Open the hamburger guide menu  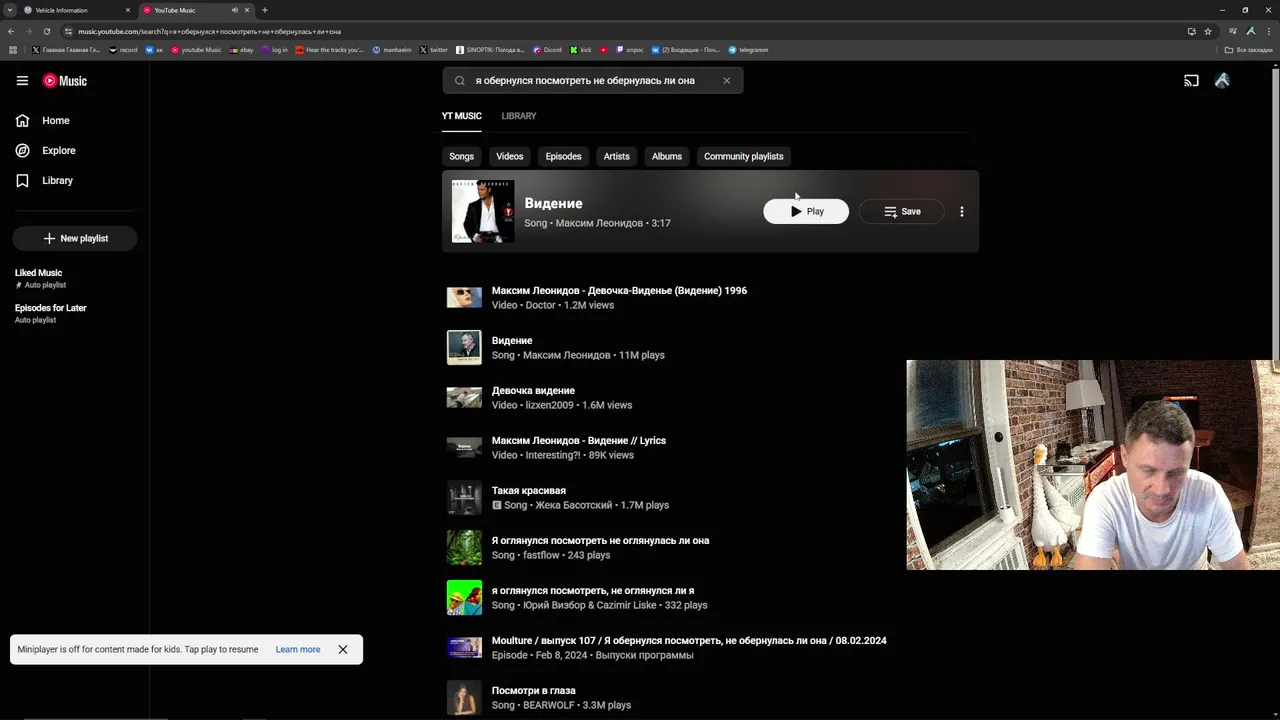22,81
